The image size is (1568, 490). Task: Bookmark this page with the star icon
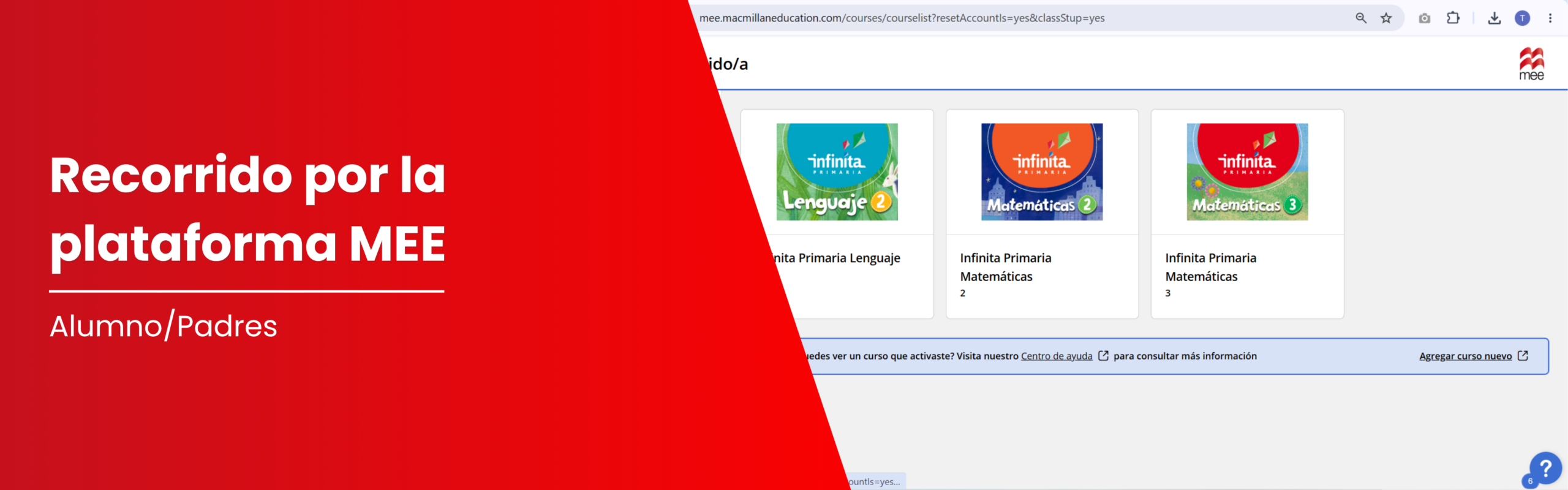(1386, 18)
